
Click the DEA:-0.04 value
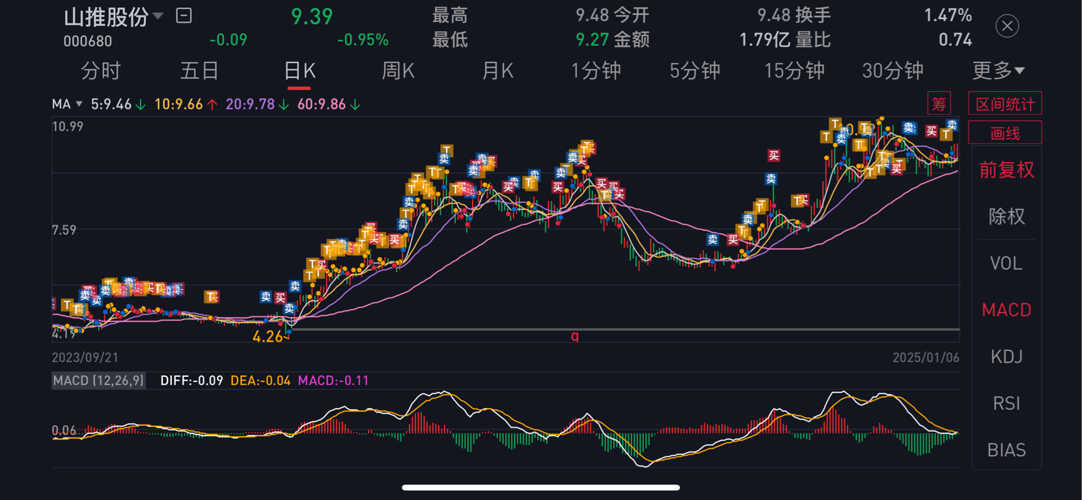click(x=262, y=380)
